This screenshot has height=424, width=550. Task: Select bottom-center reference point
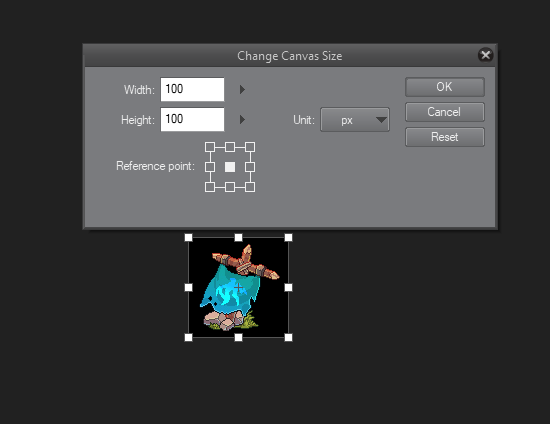(x=230, y=187)
